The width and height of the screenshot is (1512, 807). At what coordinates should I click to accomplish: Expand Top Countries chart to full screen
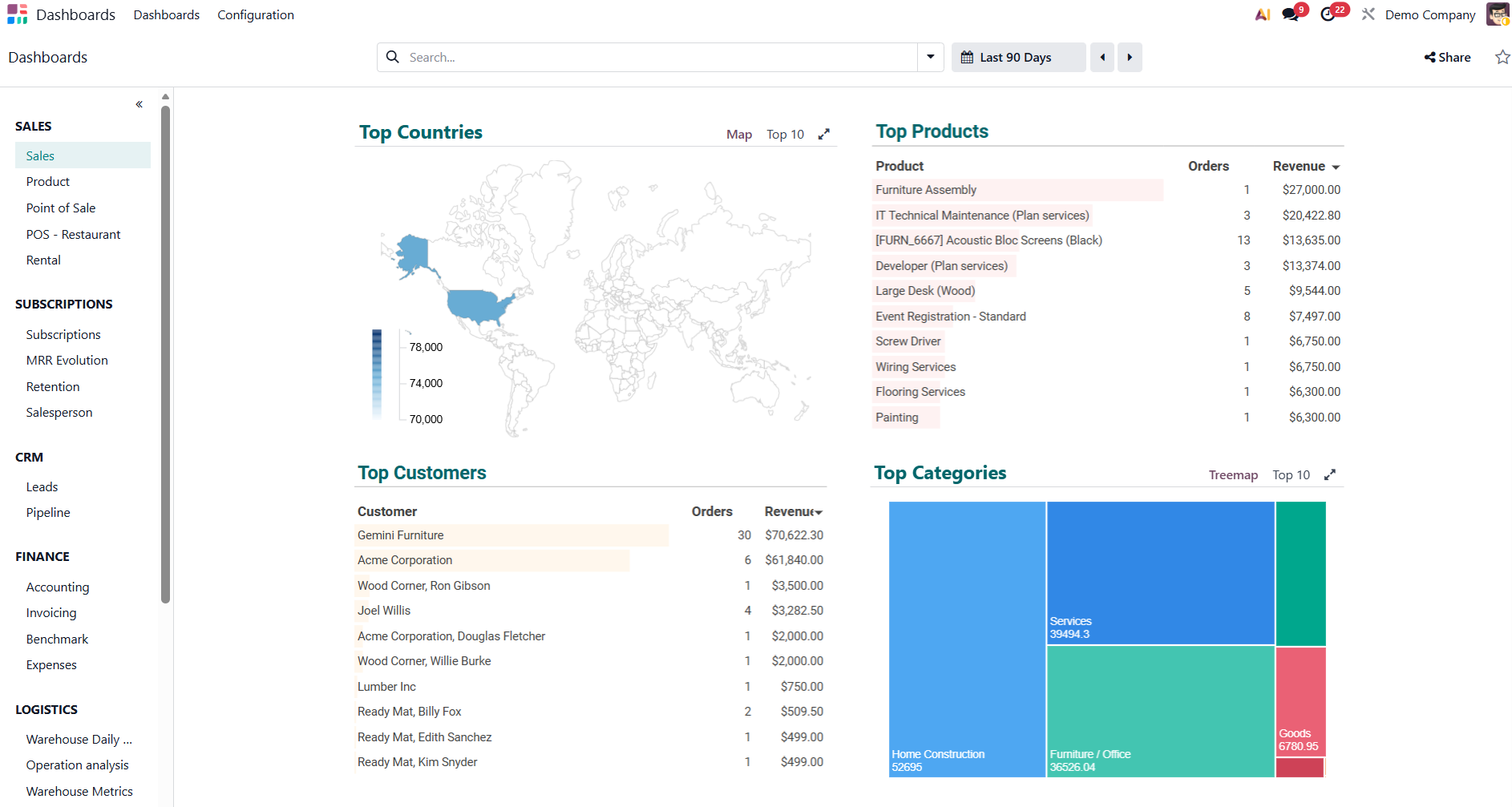coord(823,135)
